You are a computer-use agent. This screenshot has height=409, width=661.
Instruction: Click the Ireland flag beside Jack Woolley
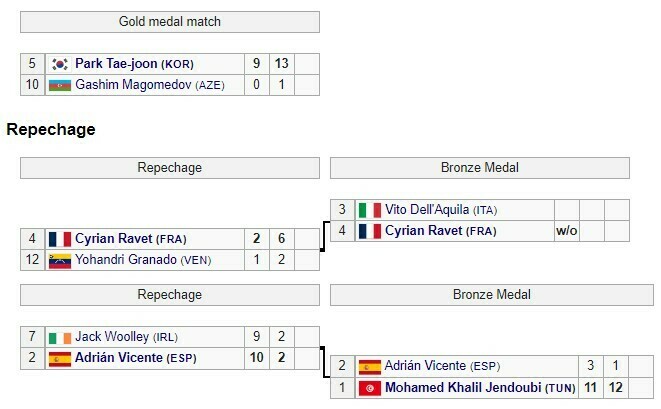click(60, 337)
